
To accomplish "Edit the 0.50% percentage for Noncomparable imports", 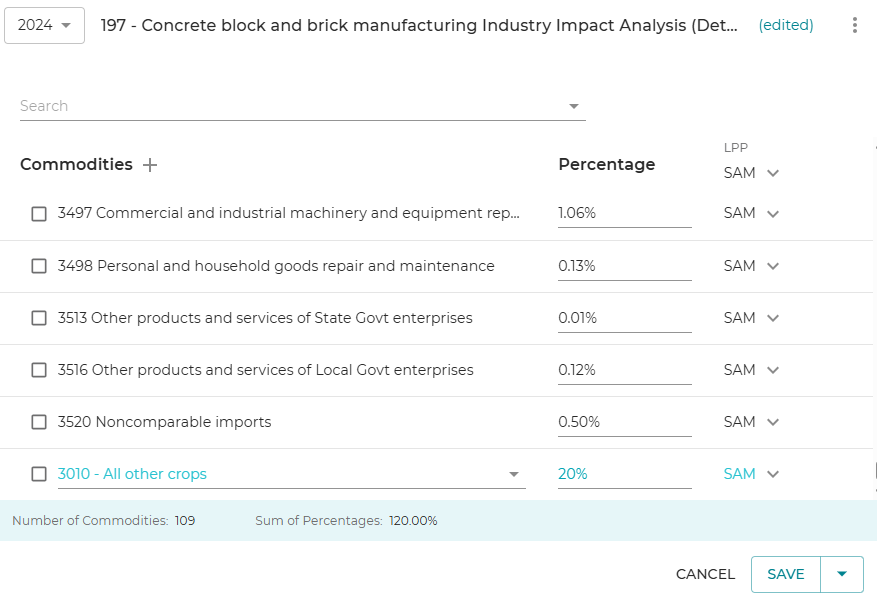I will pos(624,422).
